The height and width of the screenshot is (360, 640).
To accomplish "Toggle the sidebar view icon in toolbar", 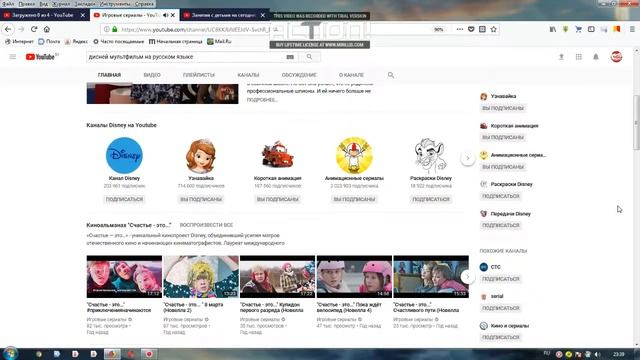I will pyautogui.click(x=591, y=29).
